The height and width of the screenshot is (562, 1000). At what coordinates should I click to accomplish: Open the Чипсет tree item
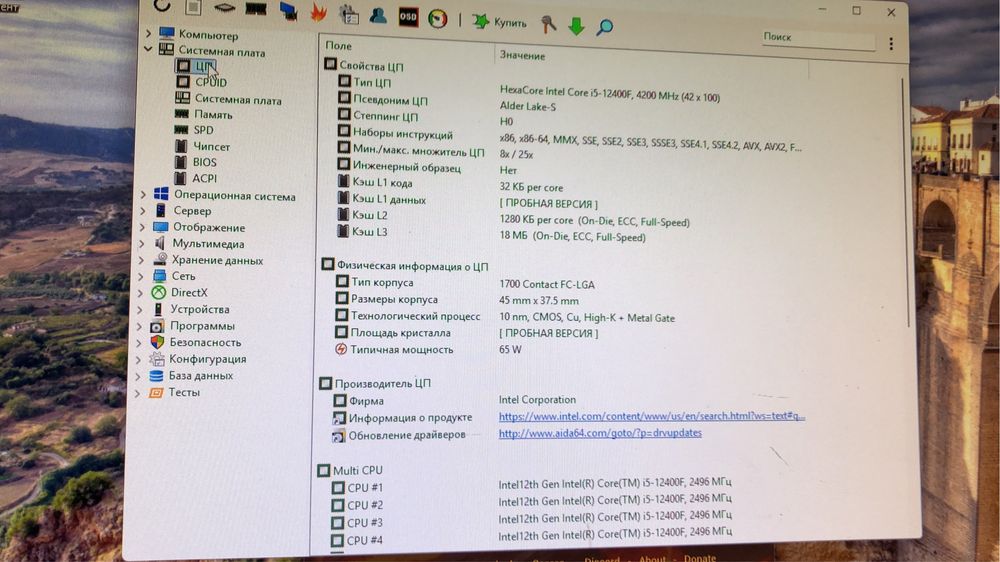[x=202, y=146]
